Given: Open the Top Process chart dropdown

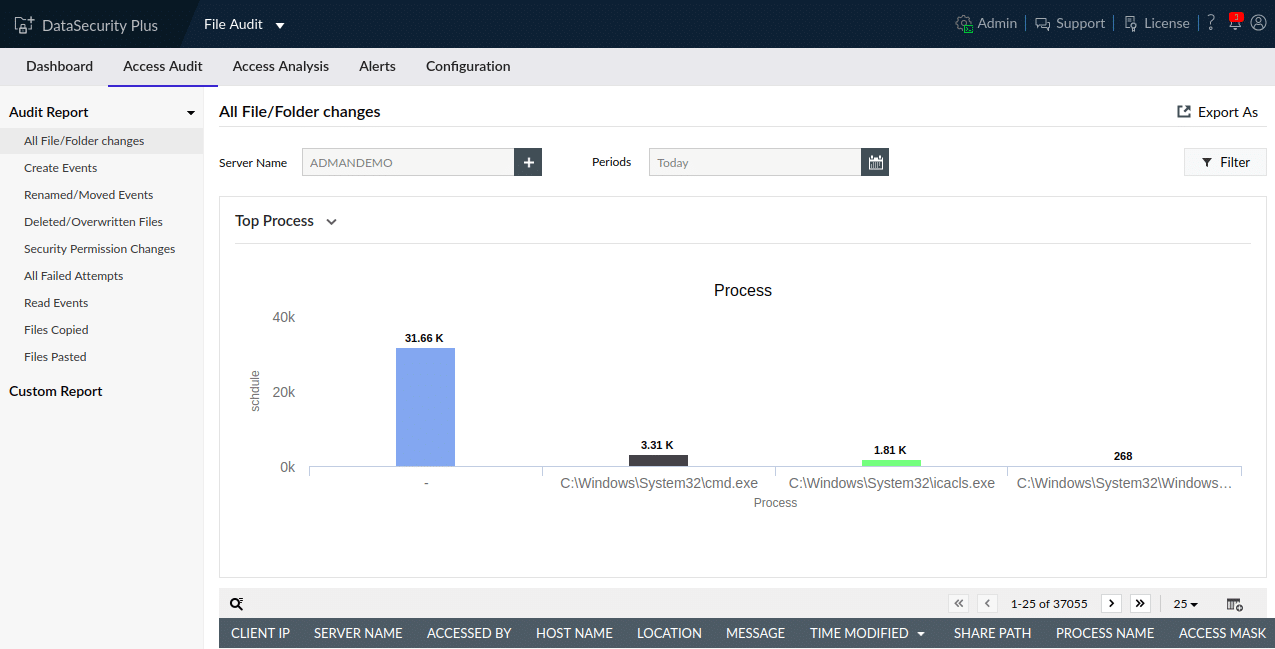Looking at the screenshot, I should pos(331,222).
